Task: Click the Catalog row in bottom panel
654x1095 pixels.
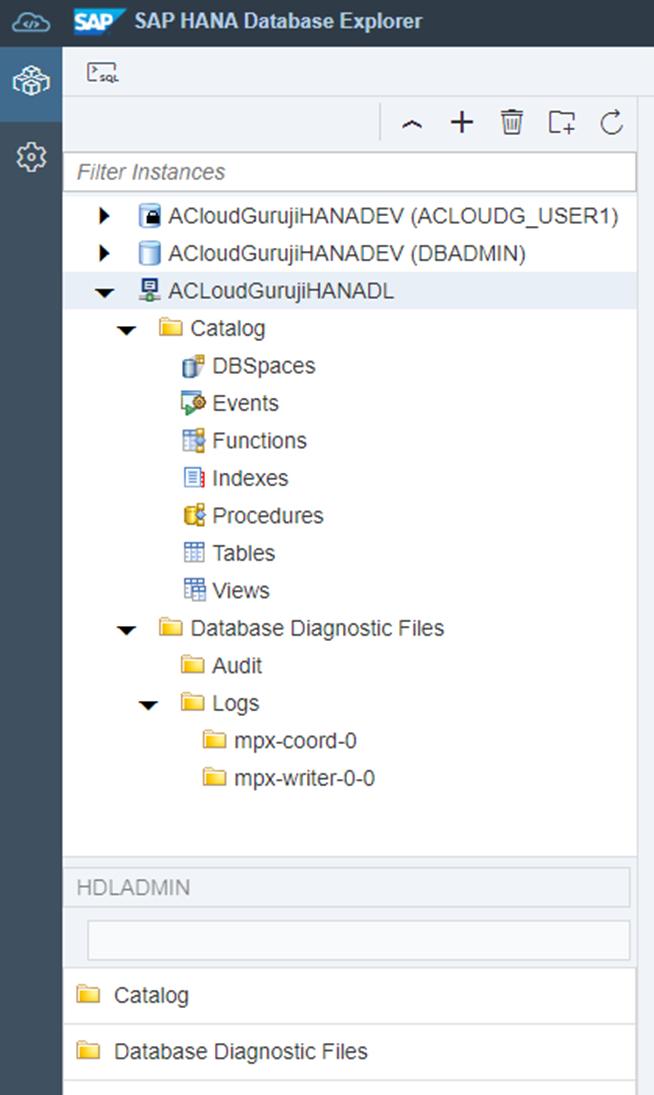Action: click(x=150, y=996)
